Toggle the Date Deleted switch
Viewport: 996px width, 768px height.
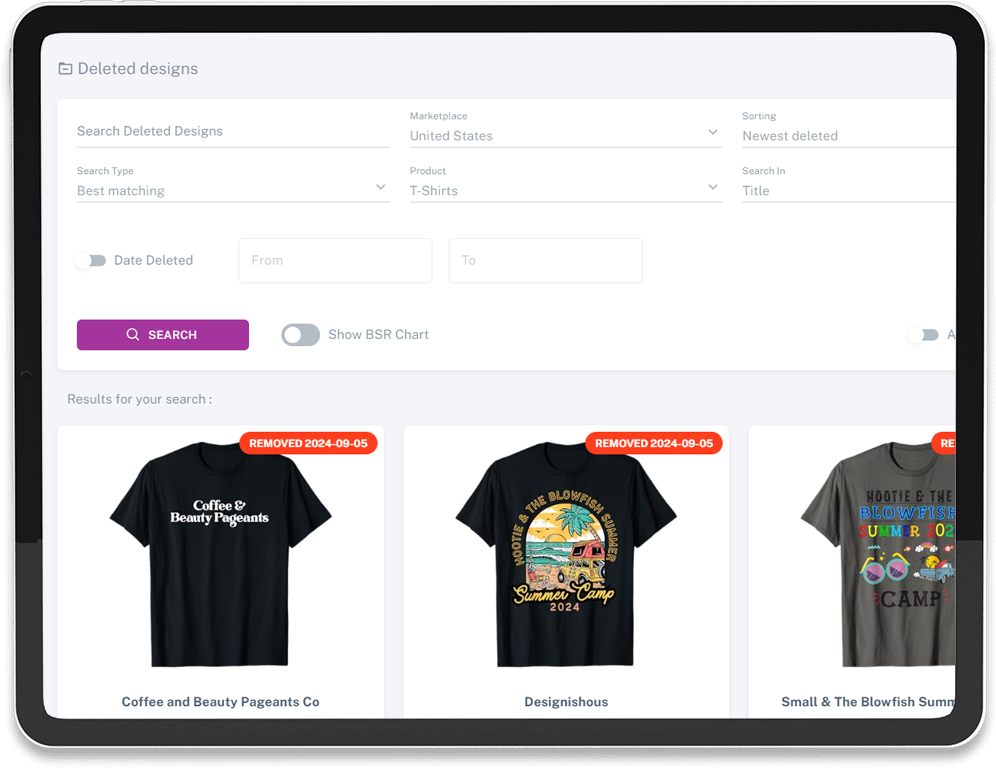(90, 260)
